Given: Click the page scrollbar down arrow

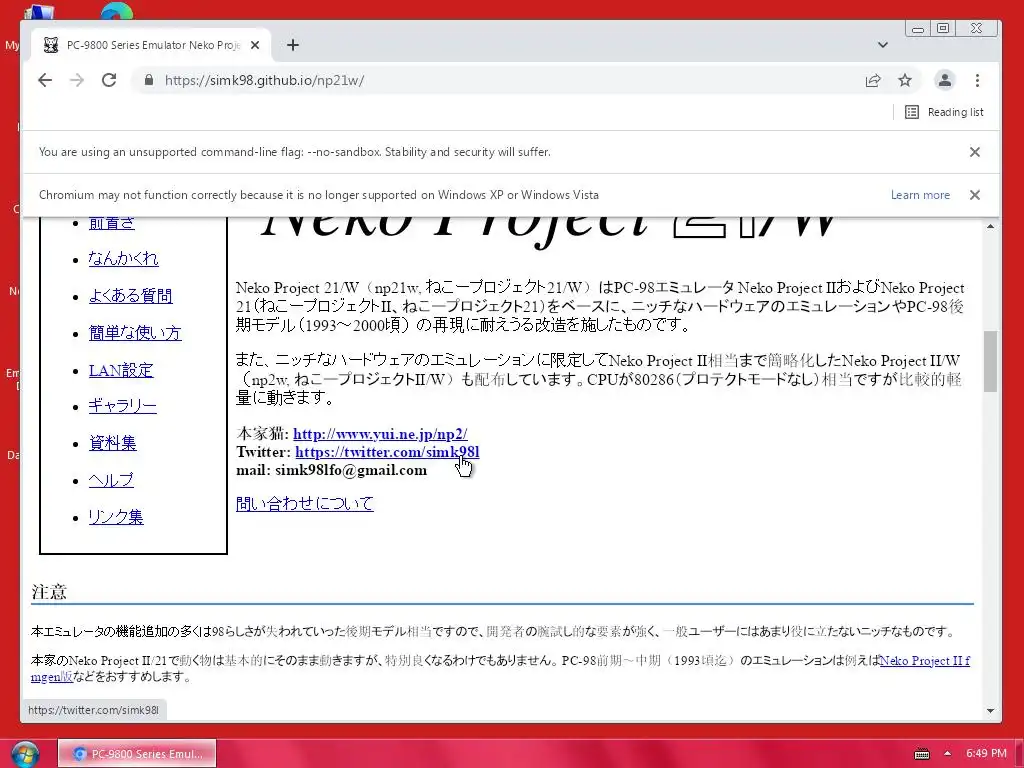Looking at the screenshot, I should (x=991, y=711).
